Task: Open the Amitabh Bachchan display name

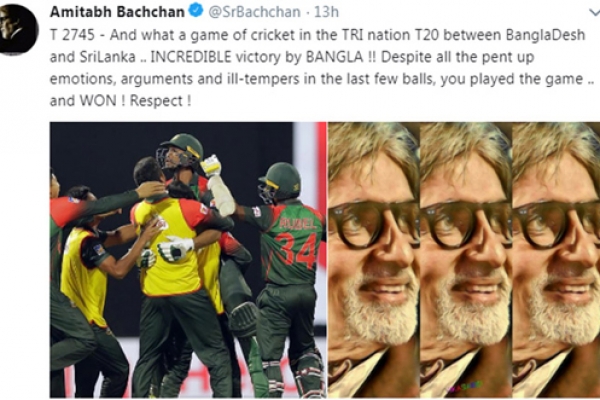Action: tap(117, 12)
